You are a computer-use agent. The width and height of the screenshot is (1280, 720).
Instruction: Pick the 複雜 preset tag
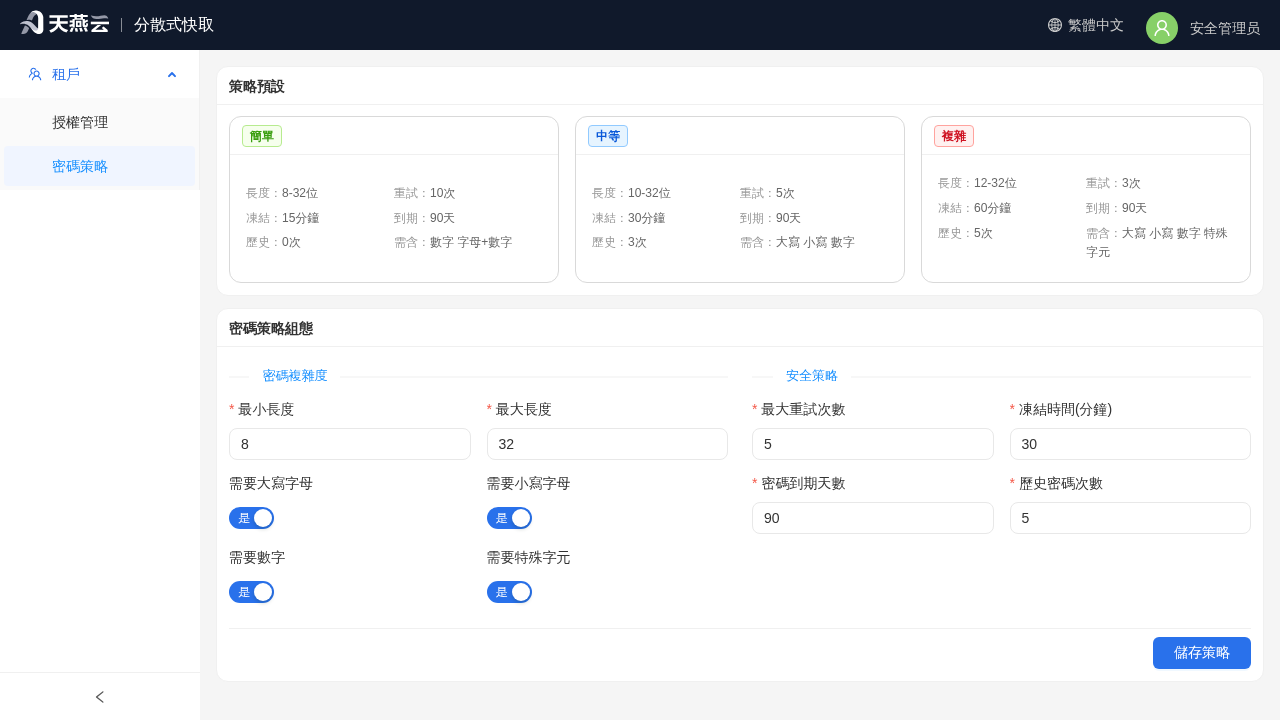[954, 136]
